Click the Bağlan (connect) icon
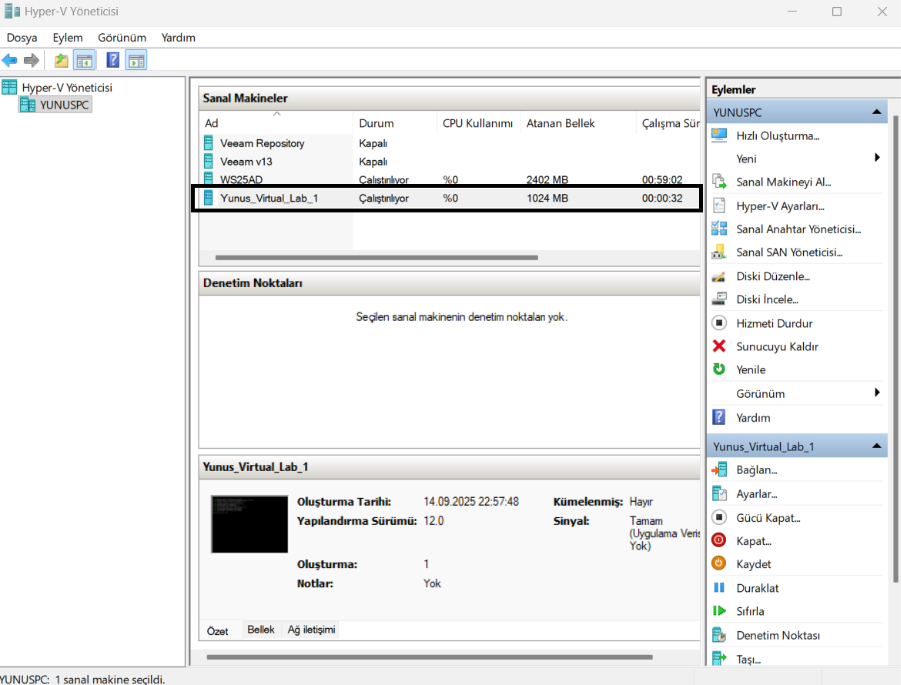Screen dimensions: 901x685 coord(718,470)
